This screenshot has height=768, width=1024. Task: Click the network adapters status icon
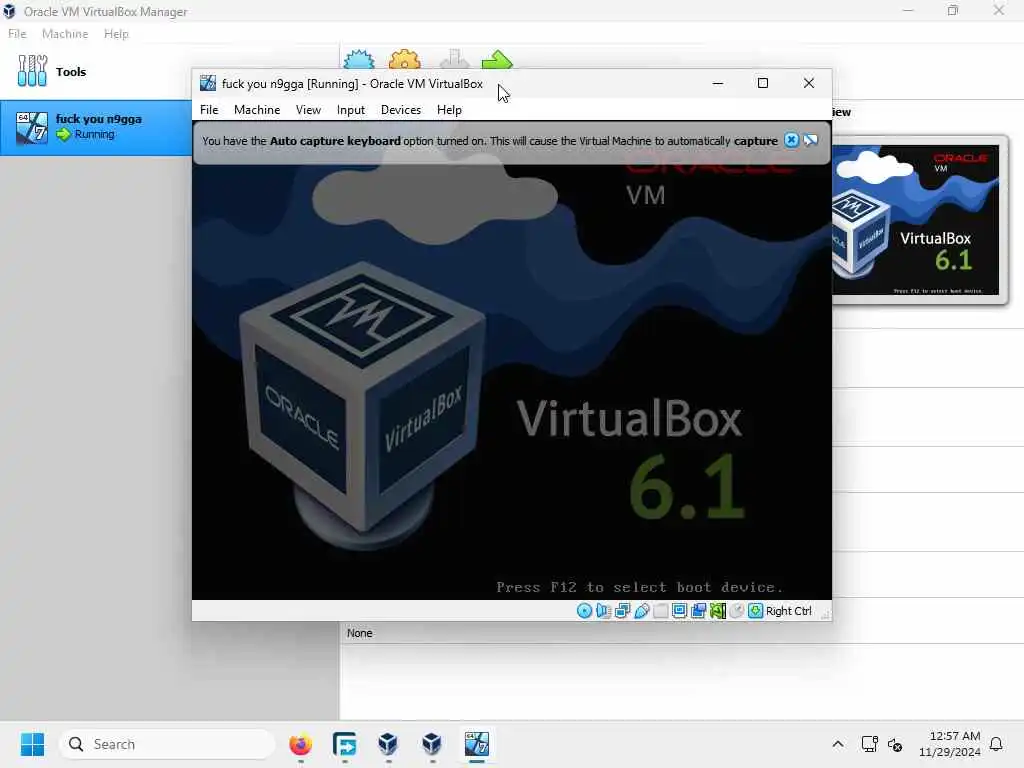(622, 611)
